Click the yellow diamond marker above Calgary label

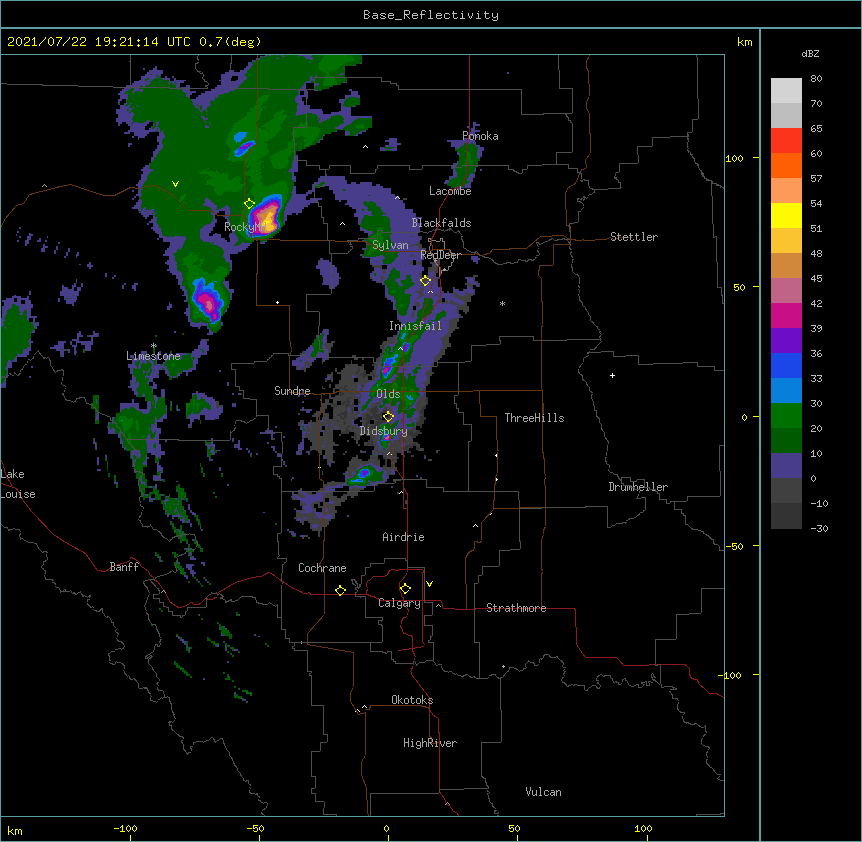(405, 589)
